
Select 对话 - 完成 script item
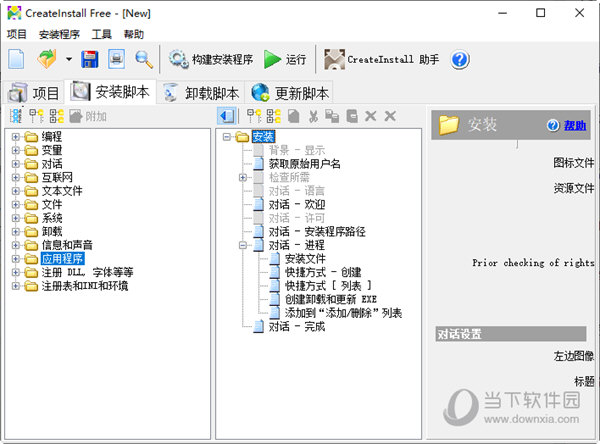(297, 326)
